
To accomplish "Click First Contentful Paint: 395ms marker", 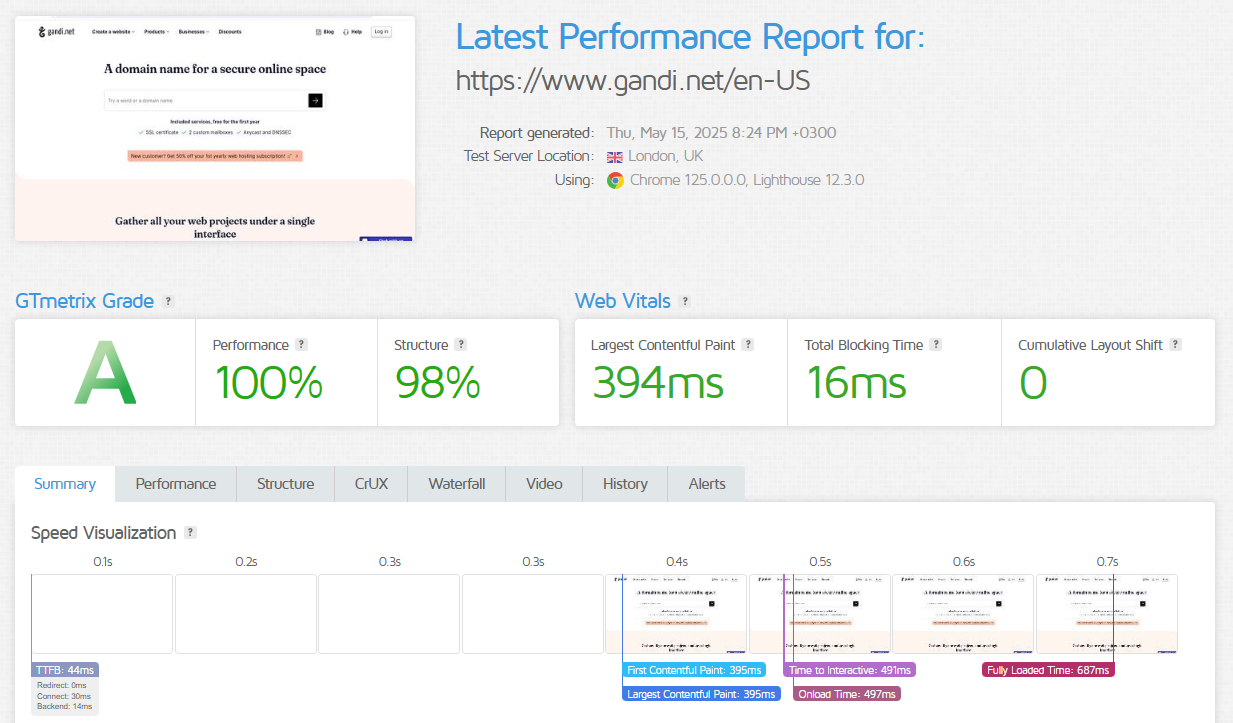I will tap(694, 670).
